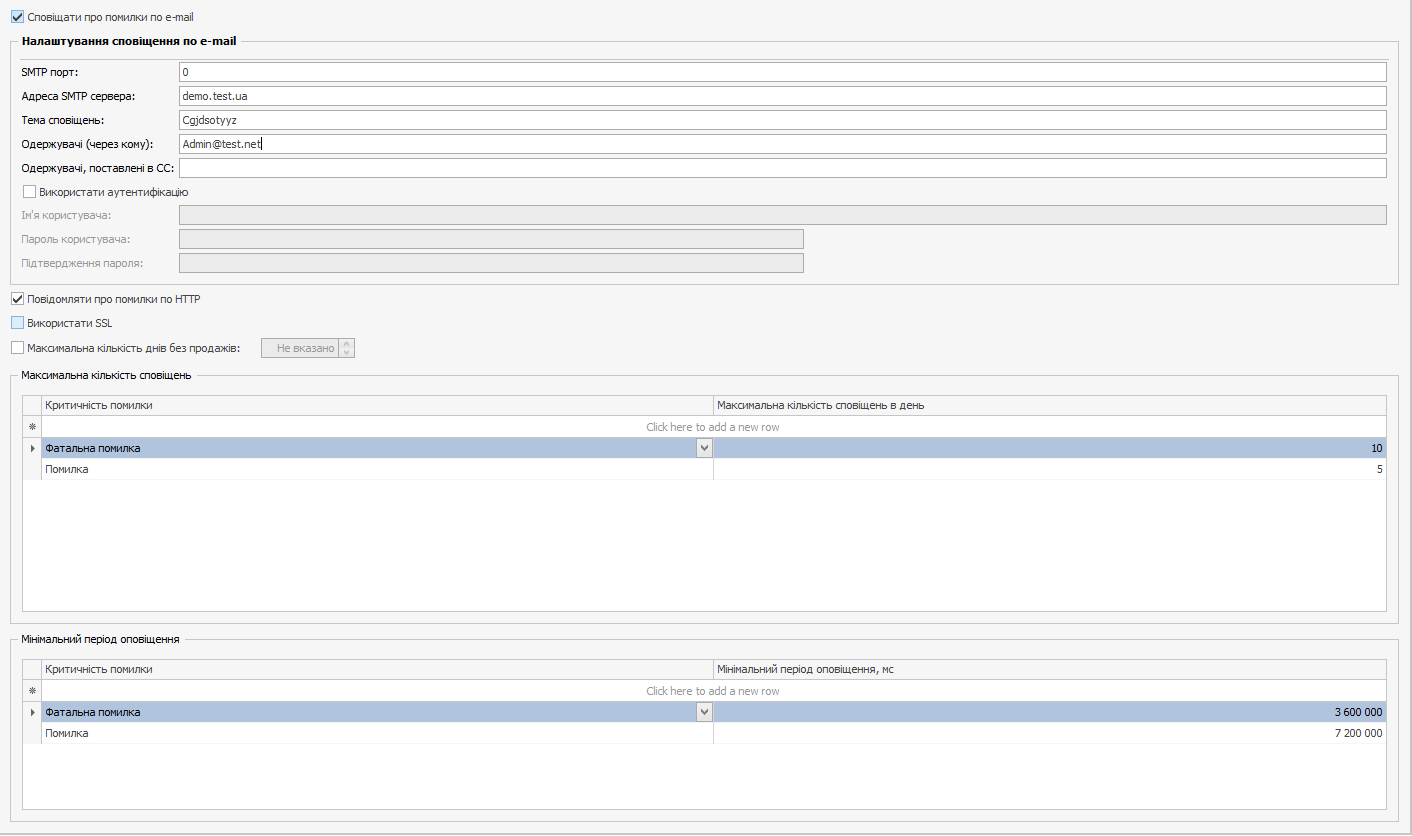Screen dimensions: 1412x836
Task: Uncheck the e-mail error notification checkbox
Action: [x=17, y=17]
